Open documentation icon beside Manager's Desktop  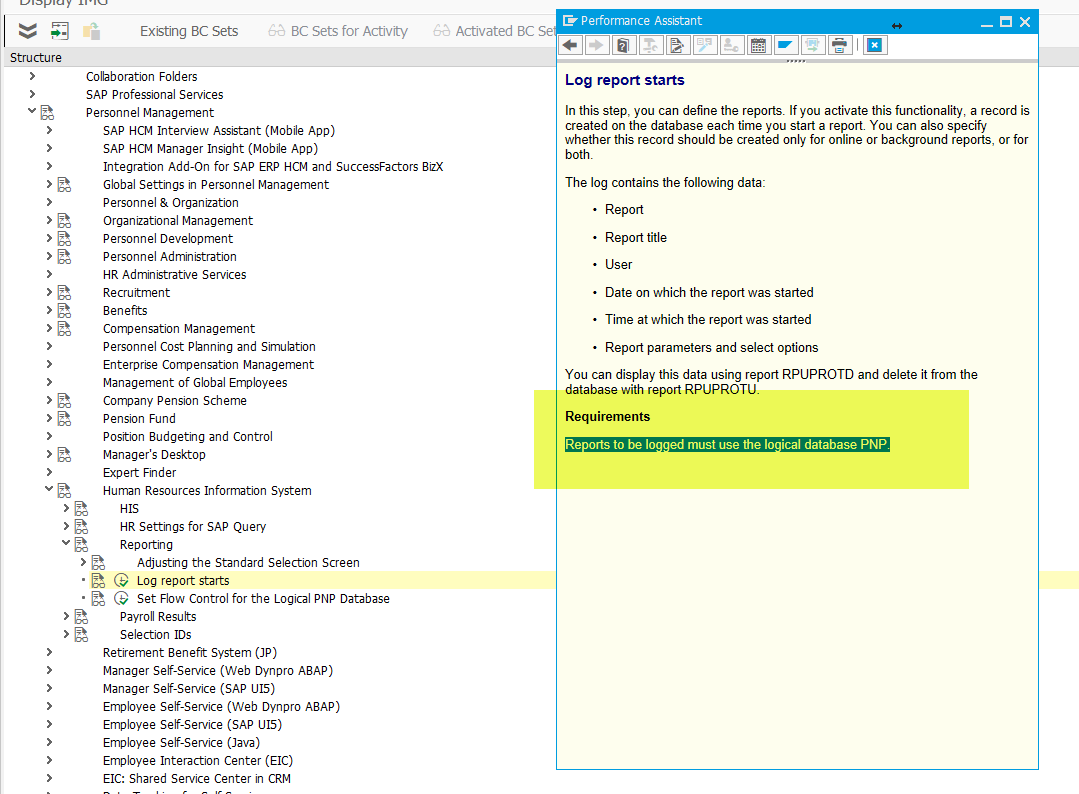[x=65, y=454]
